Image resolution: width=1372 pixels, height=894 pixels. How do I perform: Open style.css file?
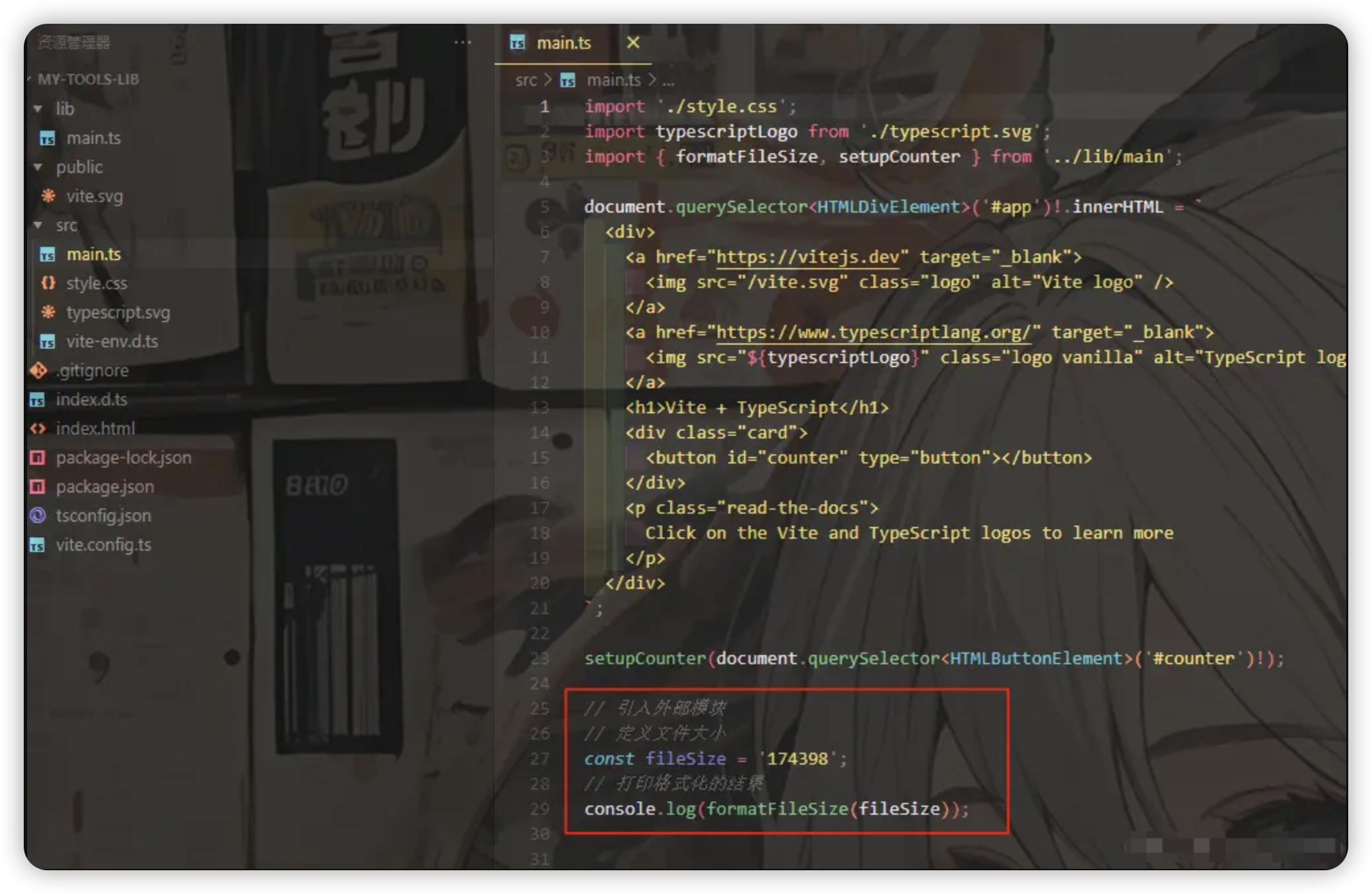tap(96, 283)
